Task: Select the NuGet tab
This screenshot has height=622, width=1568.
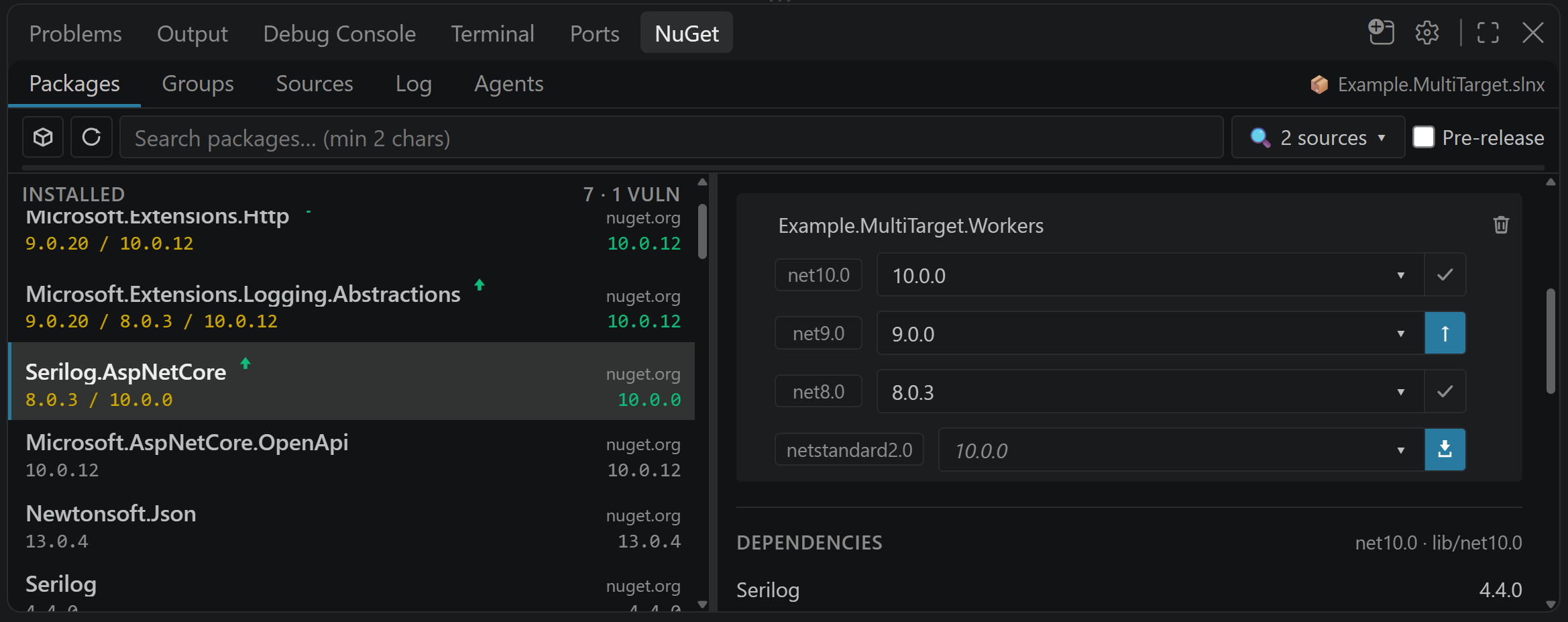Action: [x=687, y=34]
